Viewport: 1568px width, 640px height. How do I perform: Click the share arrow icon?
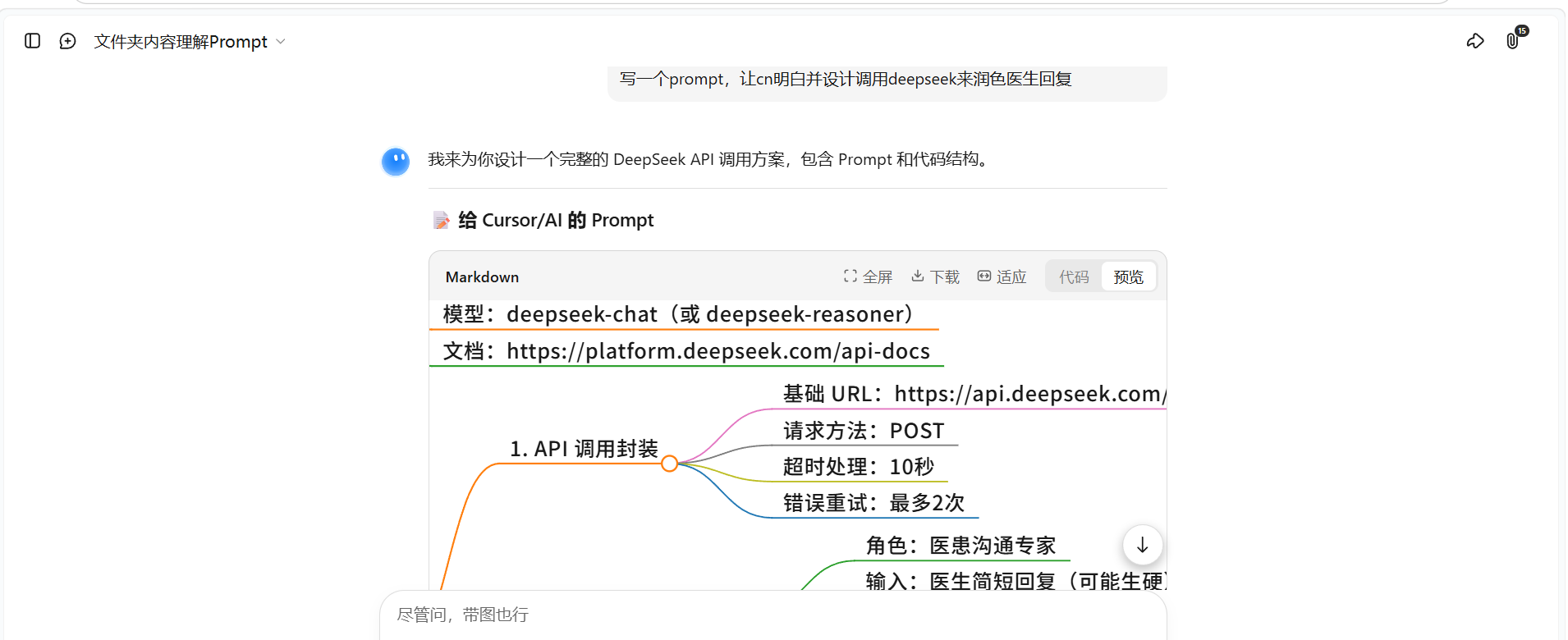pos(1475,41)
